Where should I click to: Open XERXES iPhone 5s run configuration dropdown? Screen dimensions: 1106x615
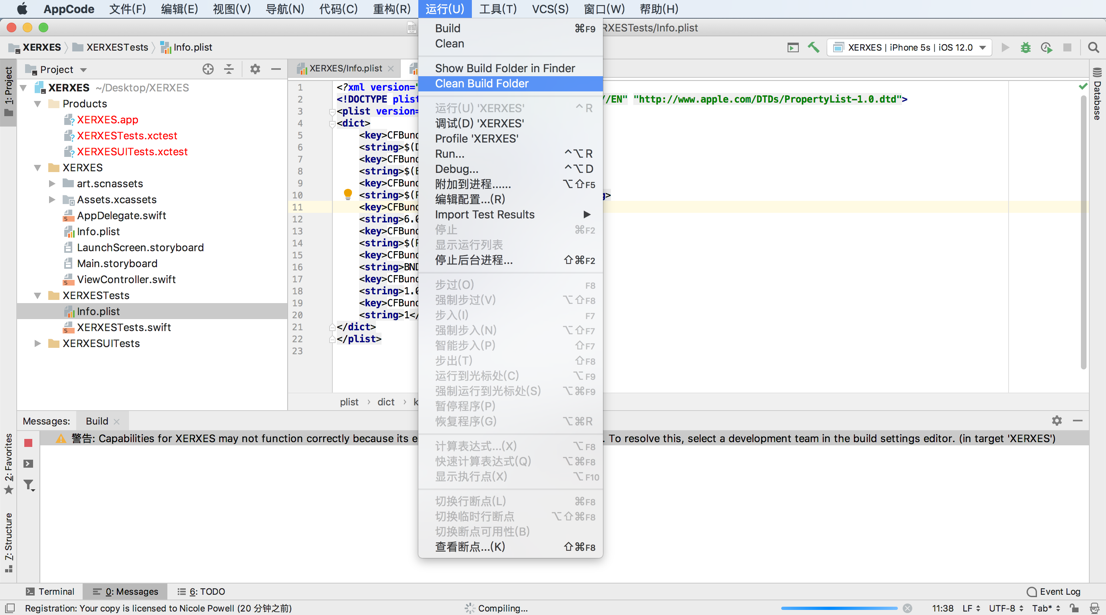tap(911, 47)
